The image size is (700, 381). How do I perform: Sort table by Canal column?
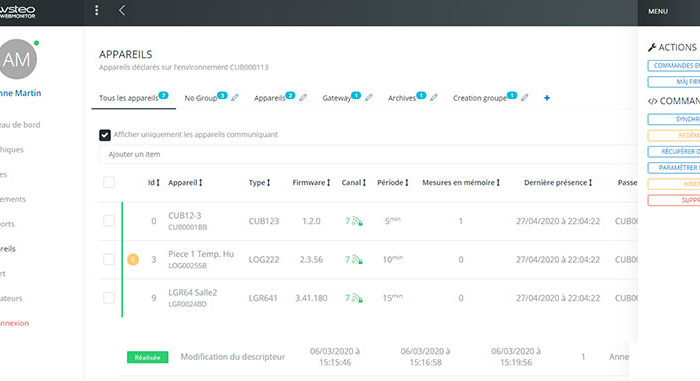click(354, 183)
